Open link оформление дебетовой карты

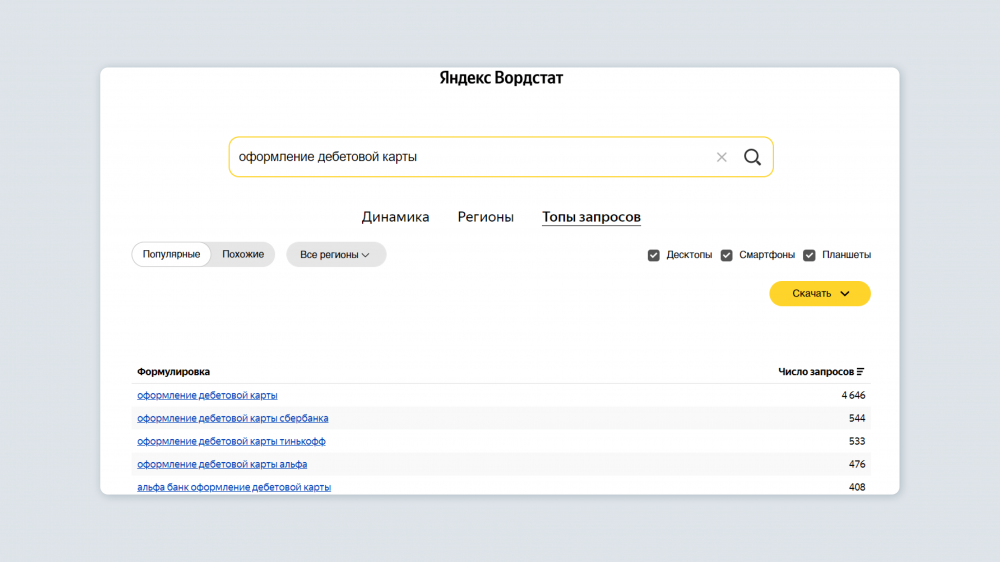pos(207,395)
